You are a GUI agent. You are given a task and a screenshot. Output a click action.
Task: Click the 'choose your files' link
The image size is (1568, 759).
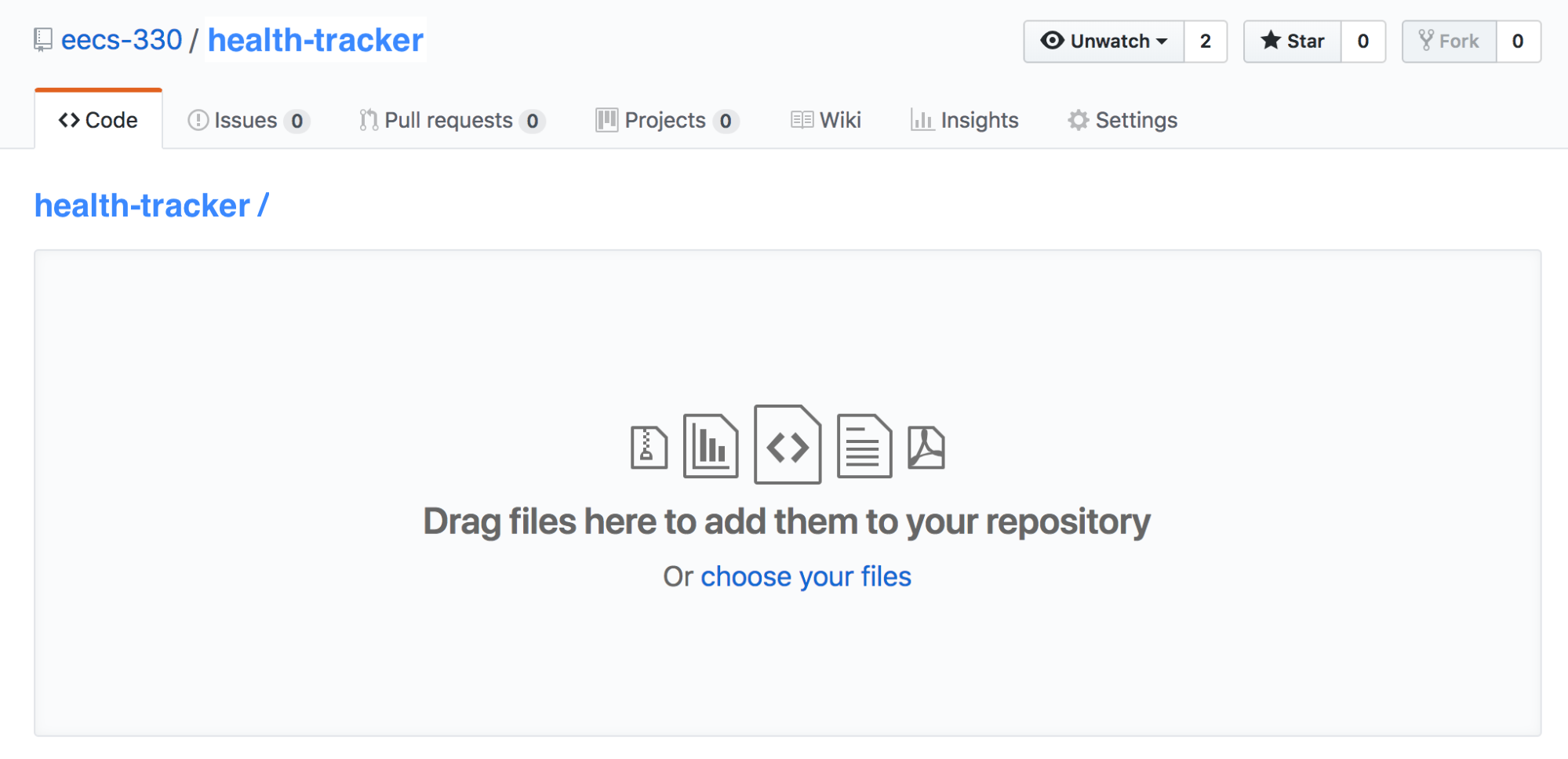coord(806,576)
